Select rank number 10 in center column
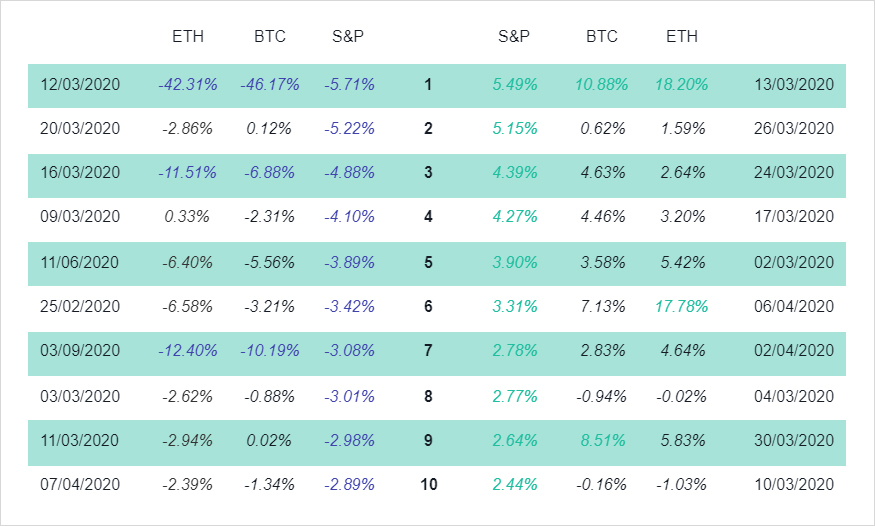 click(x=429, y=485)
